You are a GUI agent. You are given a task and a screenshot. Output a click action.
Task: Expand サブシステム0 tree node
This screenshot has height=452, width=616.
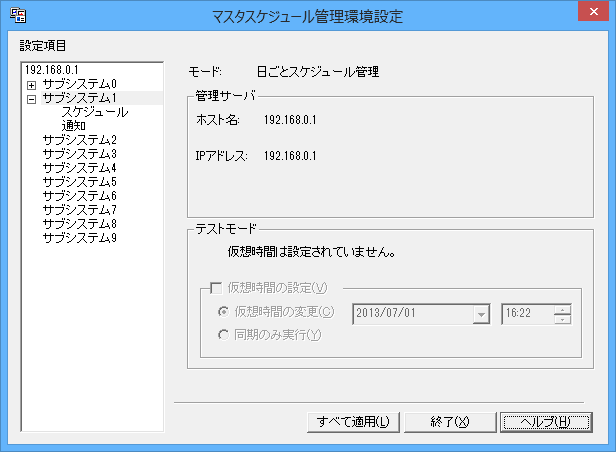[x=31, y=85]
